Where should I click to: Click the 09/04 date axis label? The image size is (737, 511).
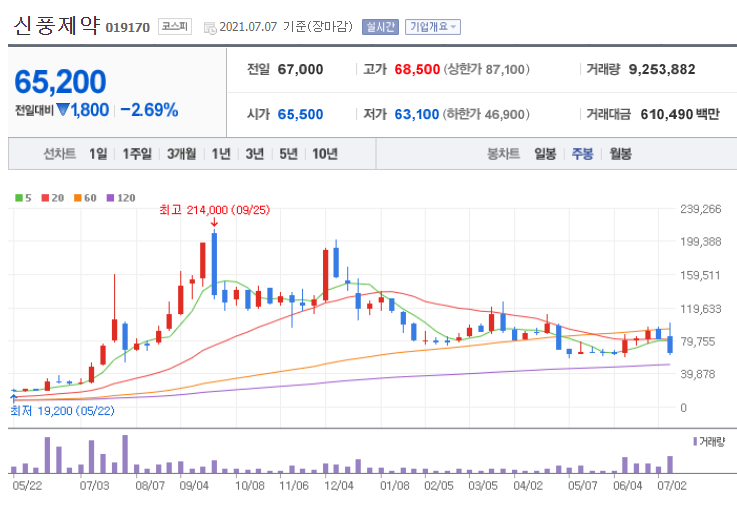[x=194, y=486]
